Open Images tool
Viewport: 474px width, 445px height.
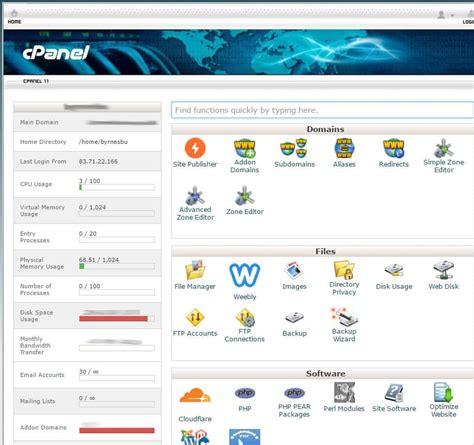coord(294,275)
